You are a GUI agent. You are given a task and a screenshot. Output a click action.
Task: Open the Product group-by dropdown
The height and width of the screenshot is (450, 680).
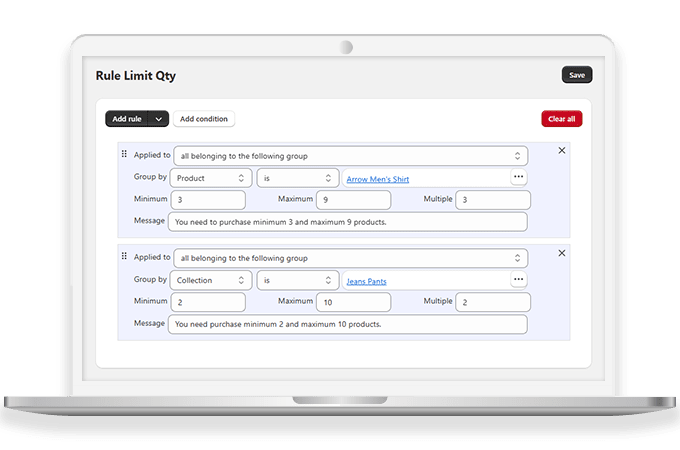[x=210, y=178]
